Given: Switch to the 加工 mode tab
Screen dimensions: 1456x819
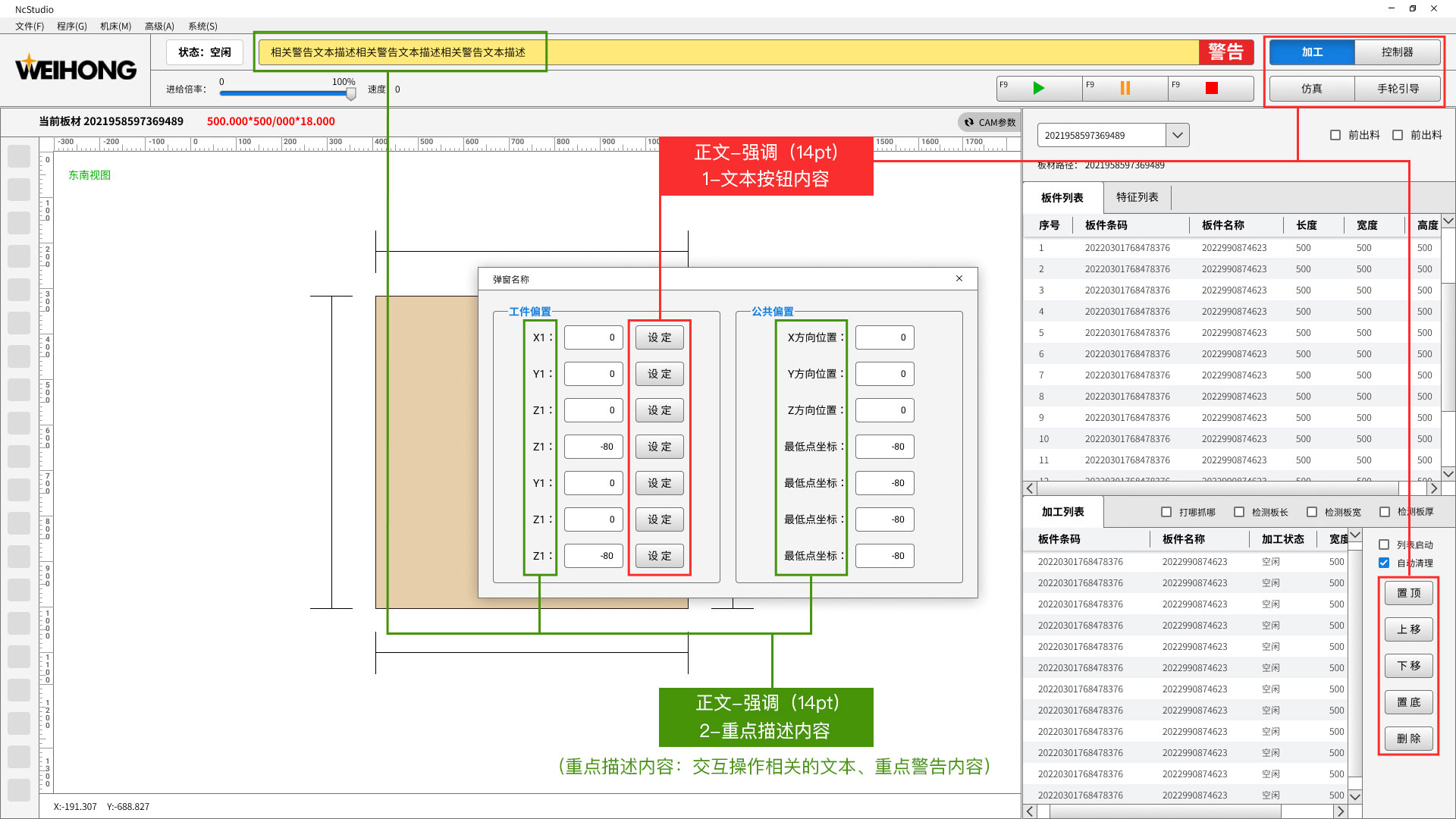Looking at the screenshot, I should point(1312,52).
